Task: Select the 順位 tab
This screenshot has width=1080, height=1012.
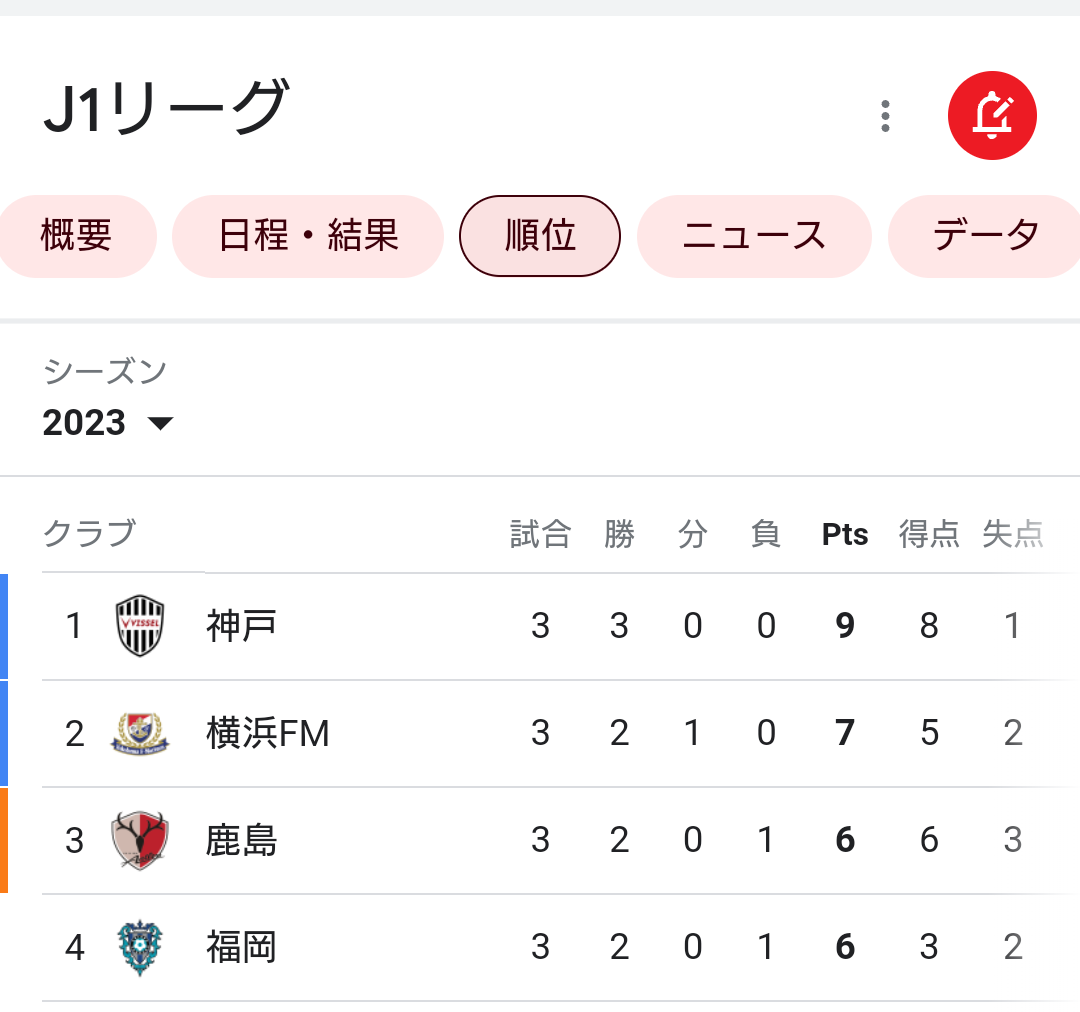Action: (x=540, y=236)
